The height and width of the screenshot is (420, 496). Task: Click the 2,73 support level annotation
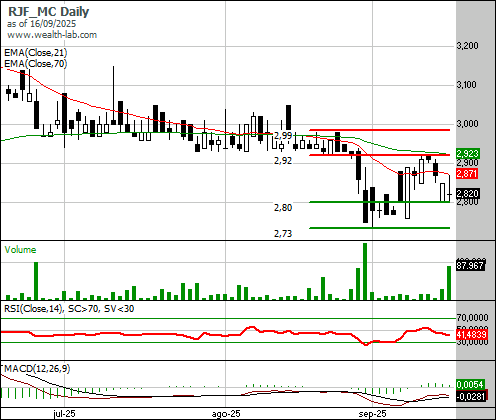tap(283, 234)
